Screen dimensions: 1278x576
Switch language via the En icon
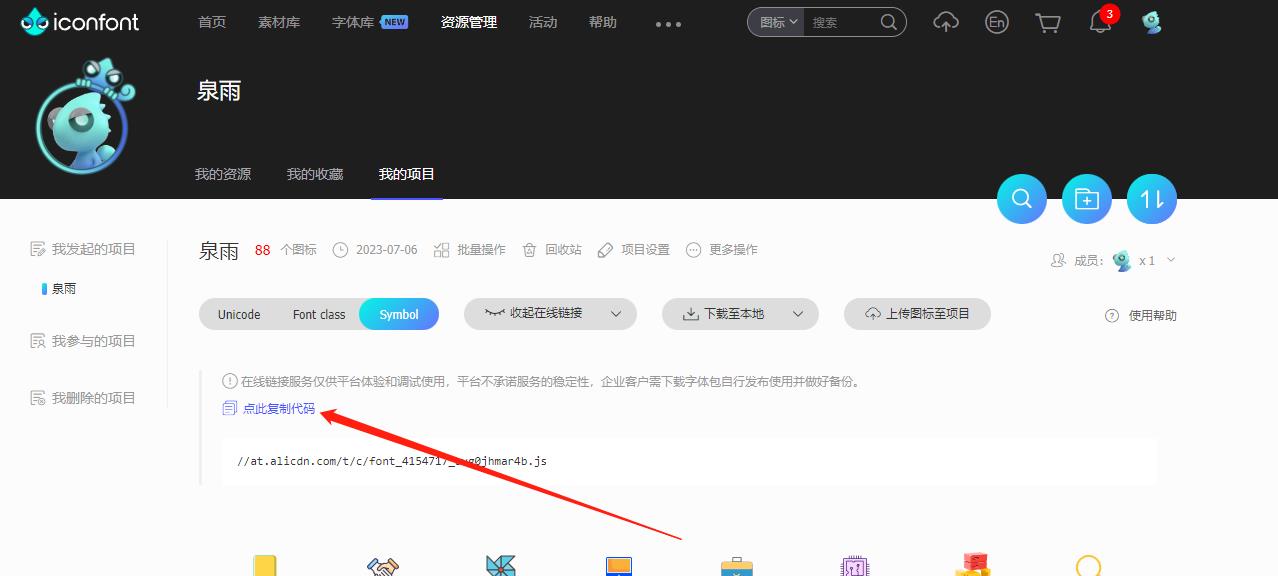click(996, 21)
